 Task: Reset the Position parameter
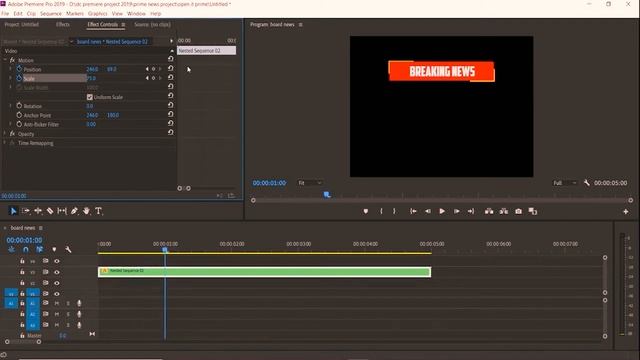[x=171, y=69]
